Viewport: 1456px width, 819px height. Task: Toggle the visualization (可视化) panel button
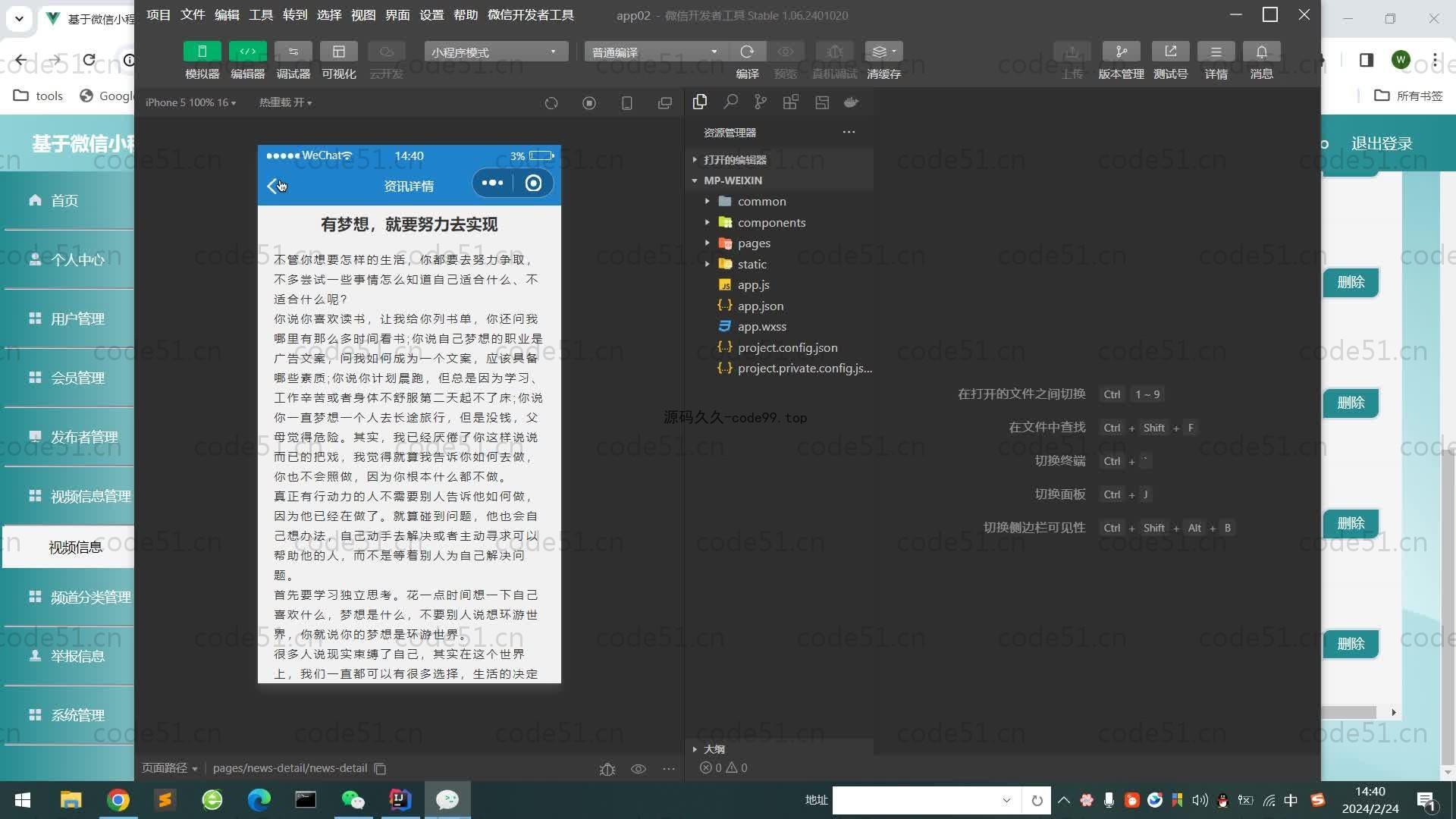(339, 52)
